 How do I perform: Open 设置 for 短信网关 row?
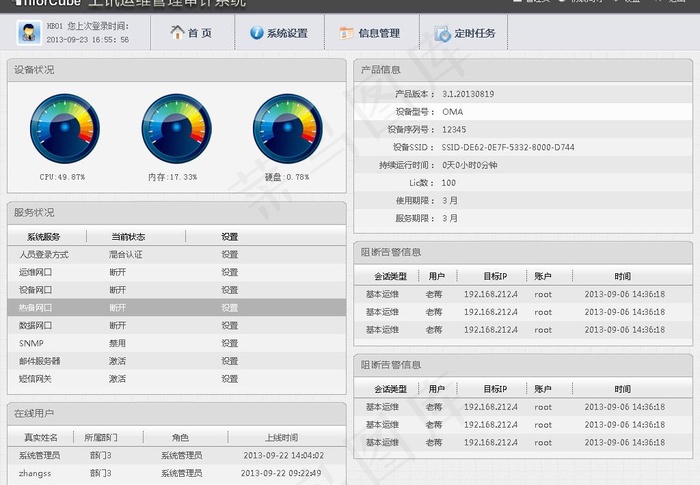coord(229,379)
